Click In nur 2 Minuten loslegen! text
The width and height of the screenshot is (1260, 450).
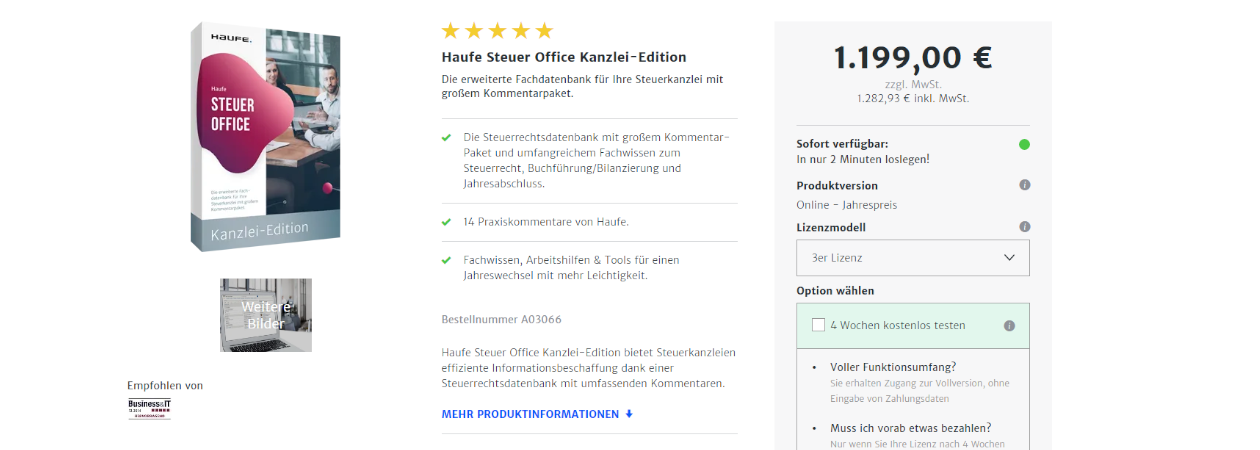863,159
